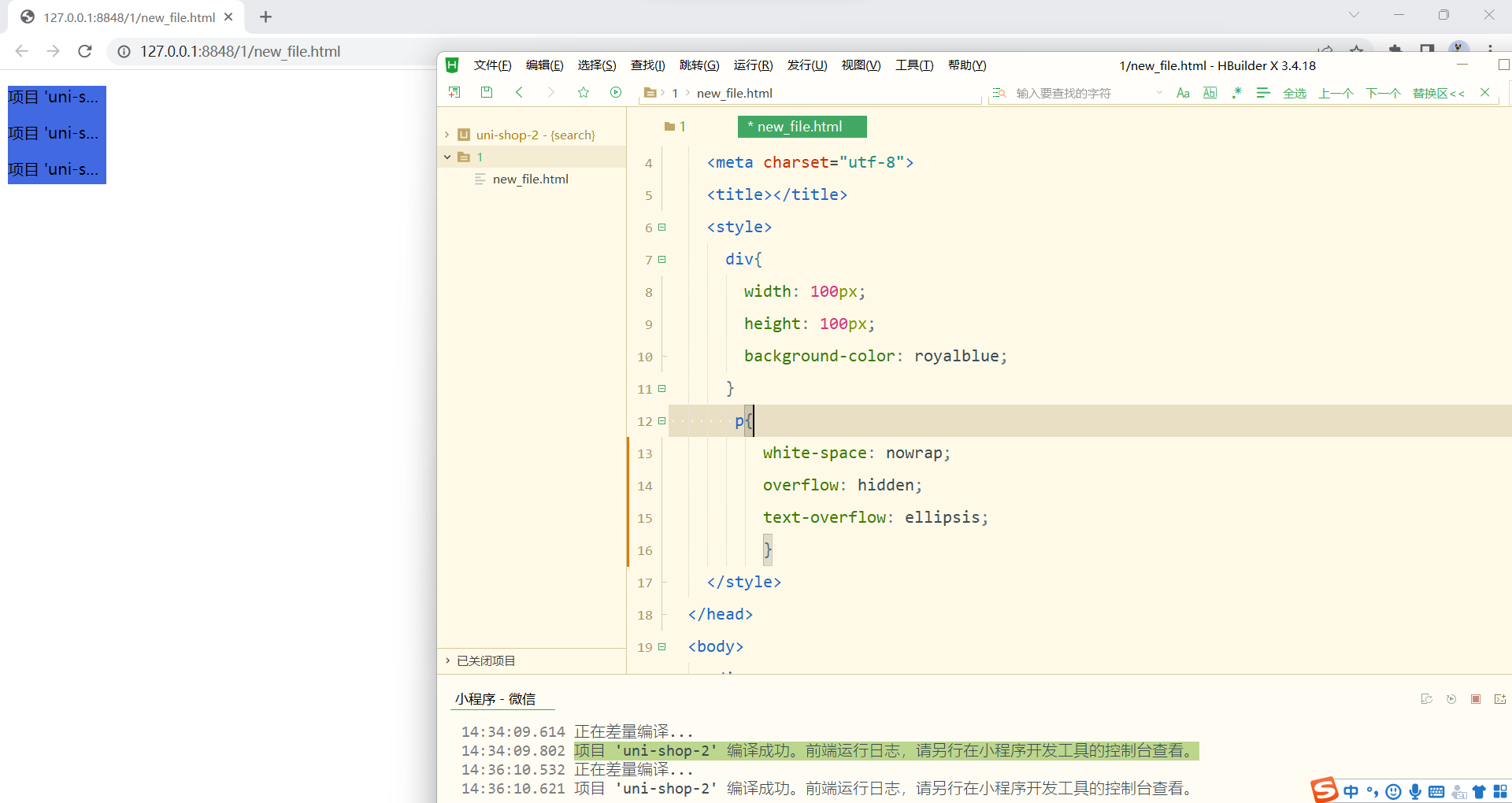Viewport: 1512px width, 803px height.
Task: Click line 13 white-space: nowrap code
Action: point(857,453)
